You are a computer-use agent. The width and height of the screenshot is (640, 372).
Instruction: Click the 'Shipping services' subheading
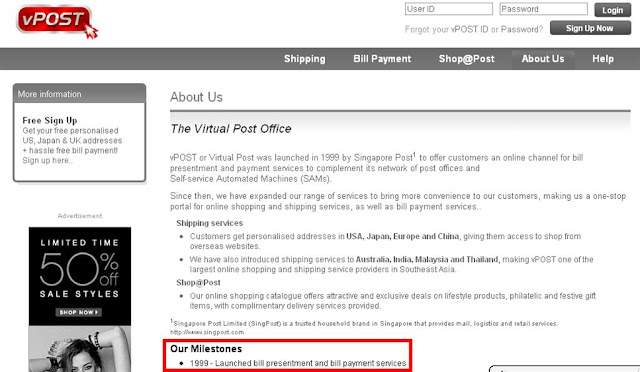click(x=209, y=223)
